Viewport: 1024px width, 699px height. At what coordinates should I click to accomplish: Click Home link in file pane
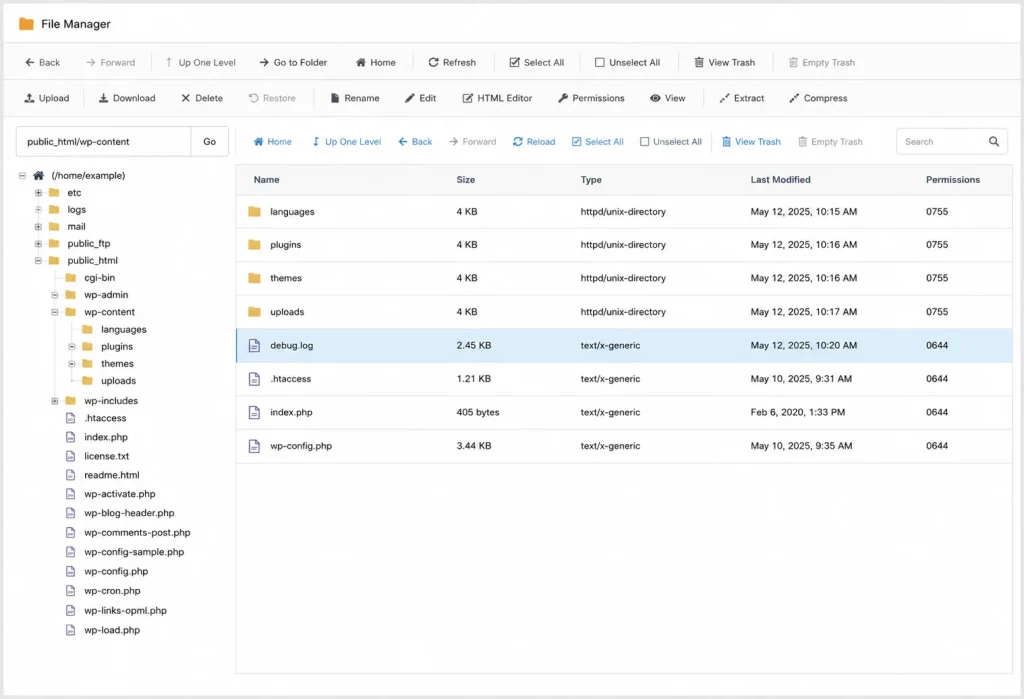click(x=272, y=142)
